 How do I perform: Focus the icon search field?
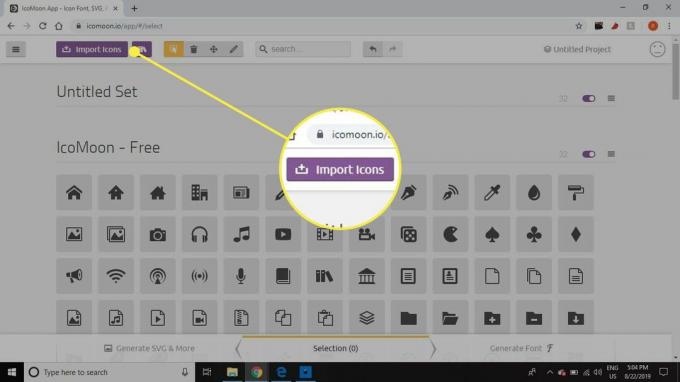point(303,49)
